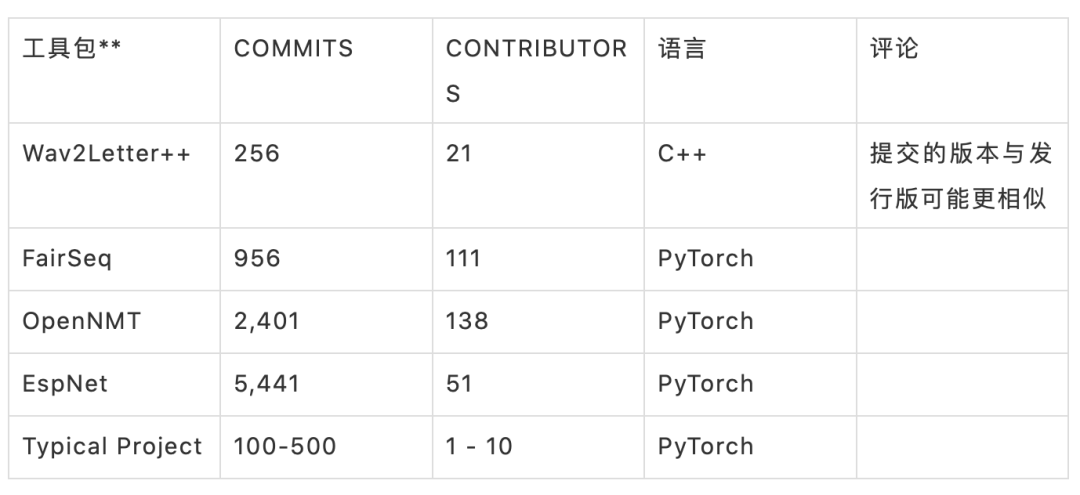Click the 5,441 commits value
Screen dimensions: 1080x495
(266, 383)
